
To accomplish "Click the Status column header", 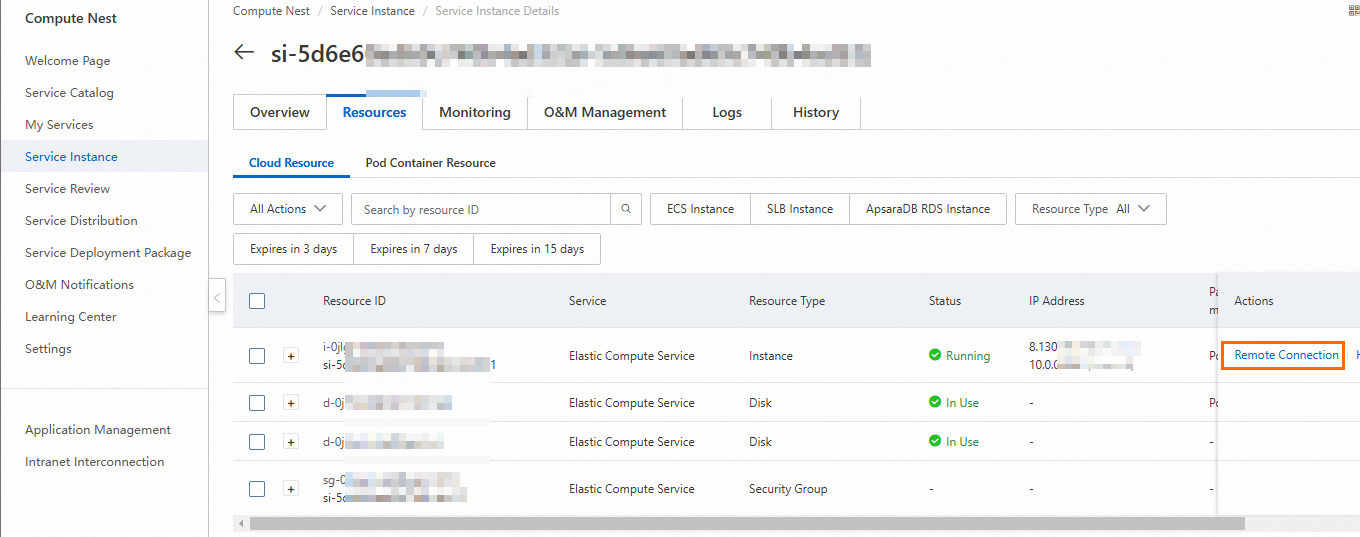I will [x=945, y=300].
